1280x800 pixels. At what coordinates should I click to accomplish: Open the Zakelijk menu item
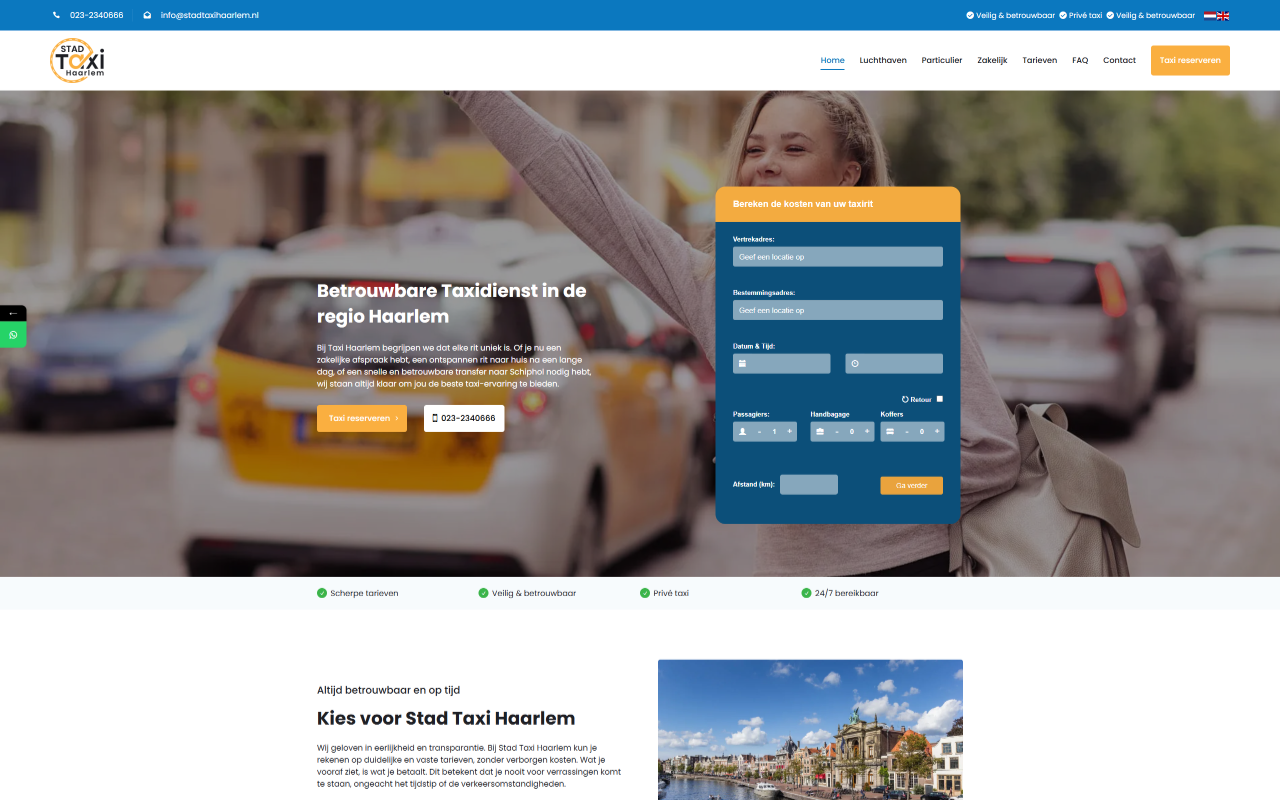pos(992,60)
